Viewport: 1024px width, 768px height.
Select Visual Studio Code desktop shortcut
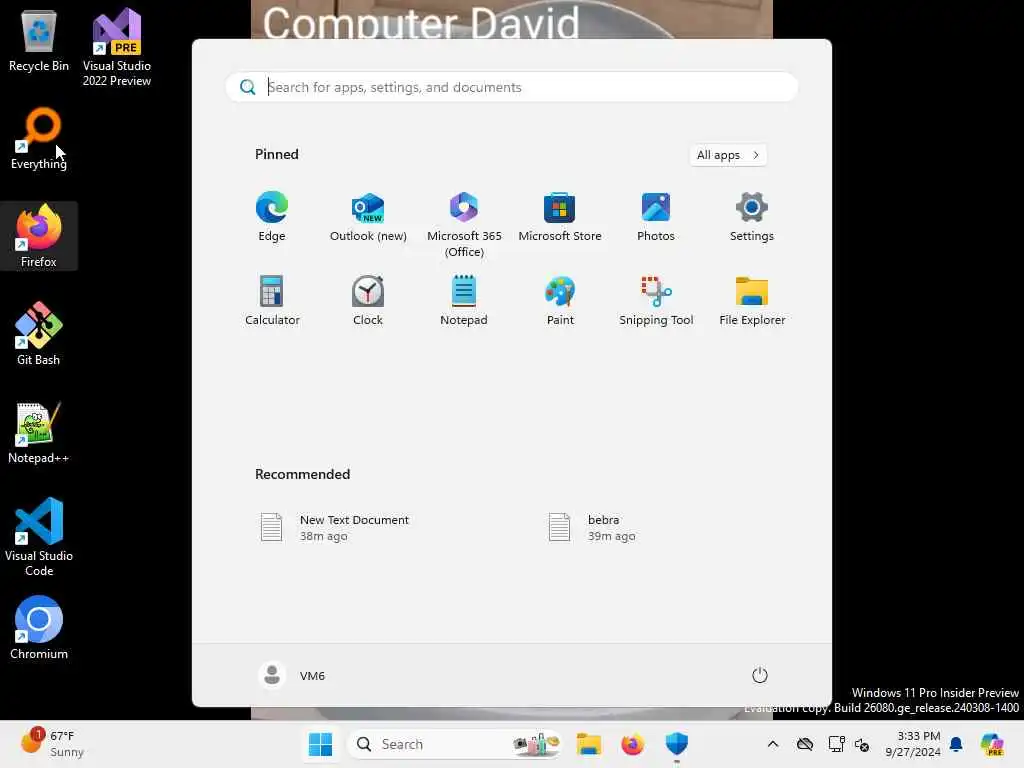pos(39,537)
